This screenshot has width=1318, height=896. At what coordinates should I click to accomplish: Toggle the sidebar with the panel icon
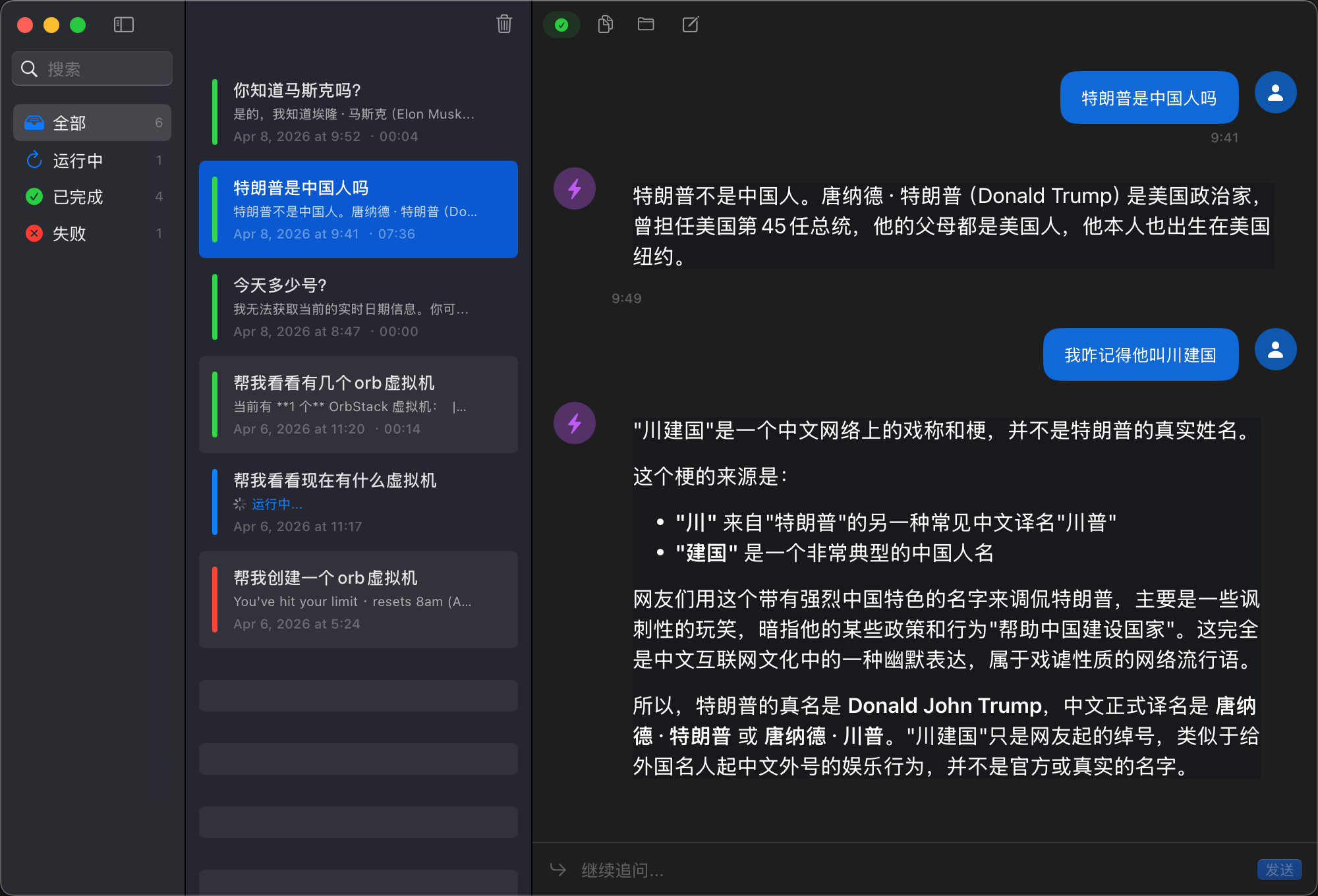(x=123, y=24)
